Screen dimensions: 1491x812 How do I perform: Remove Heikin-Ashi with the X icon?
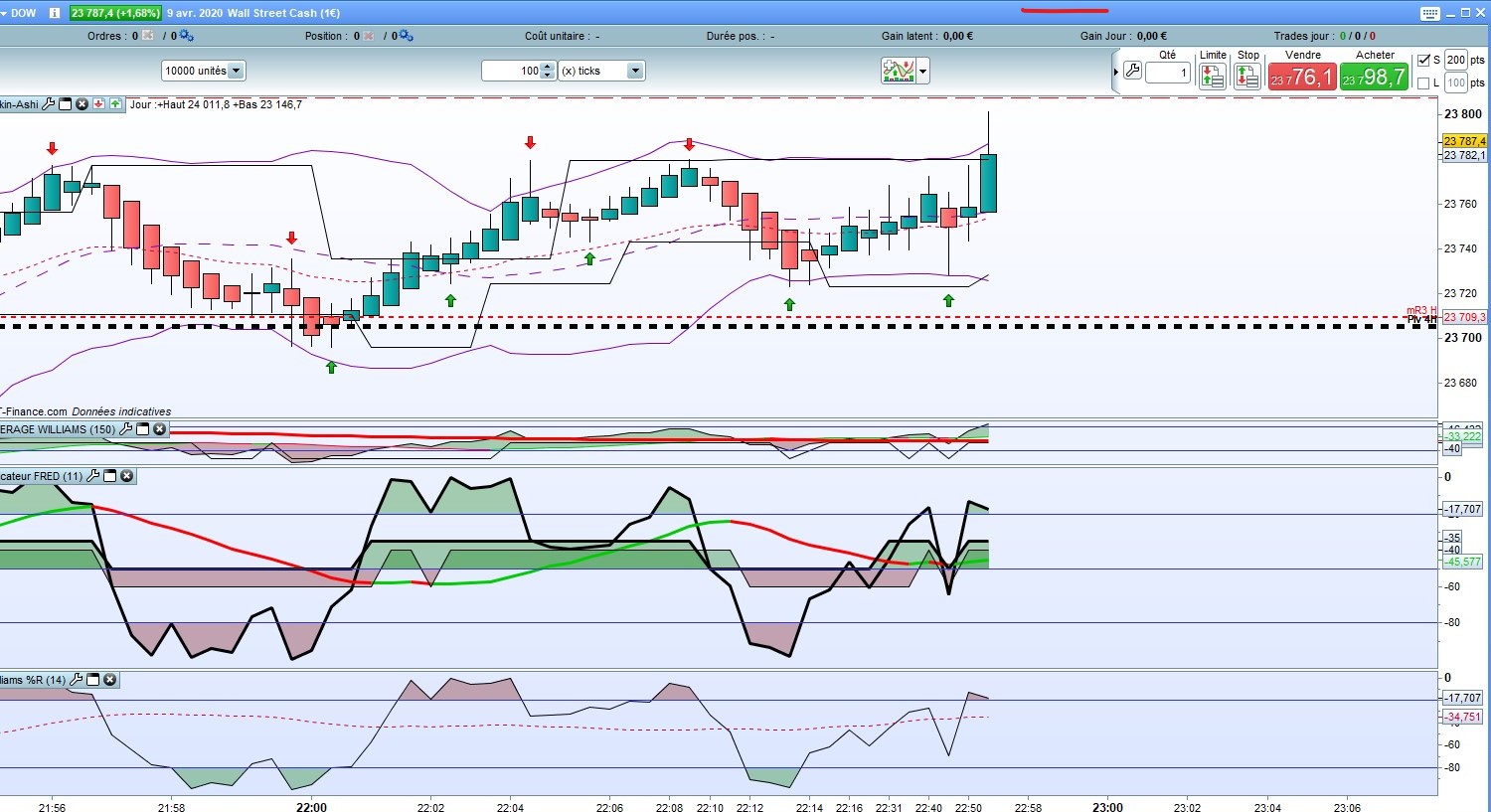point(83,103)
